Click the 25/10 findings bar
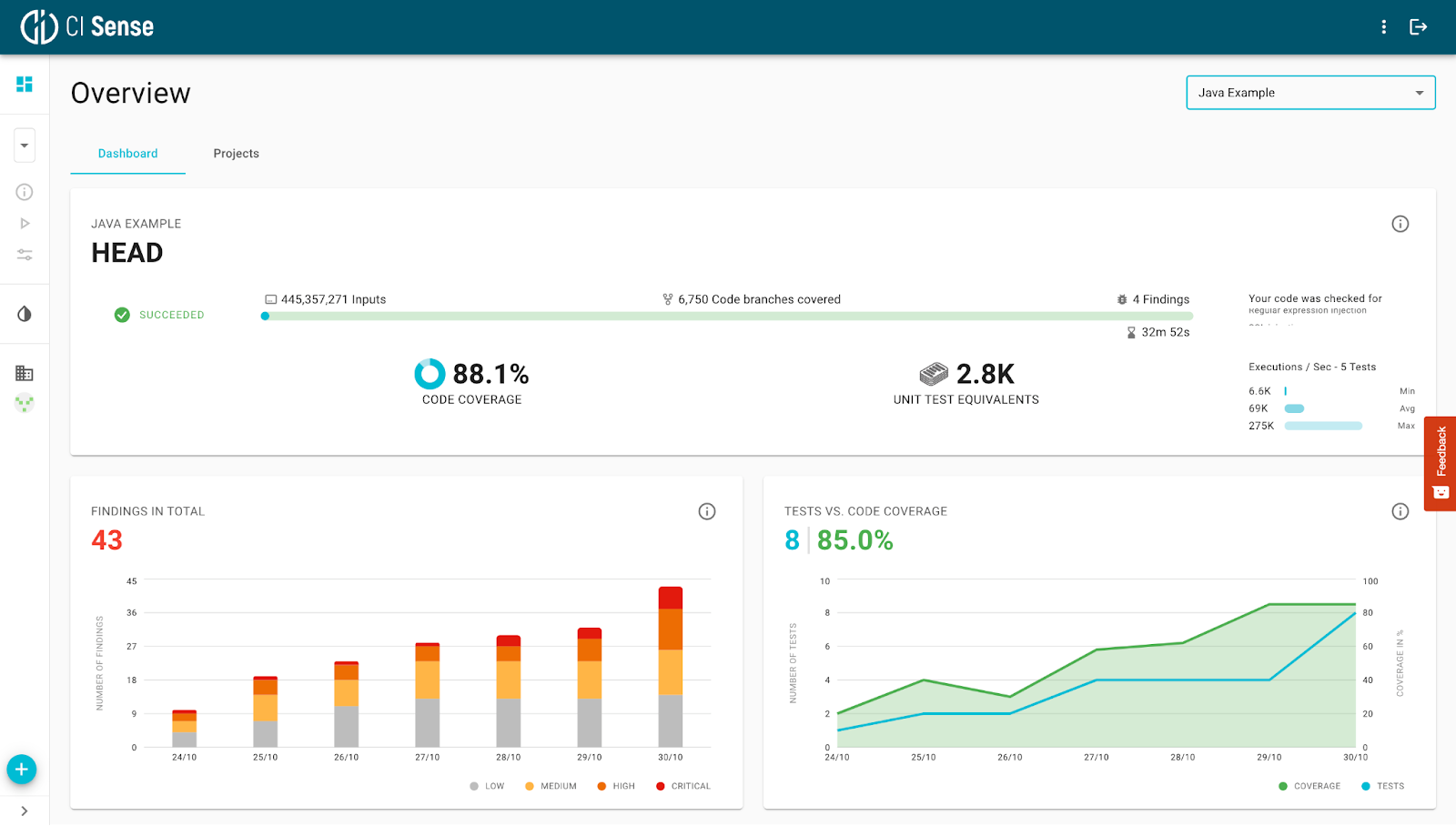The image size is (1456, 826). point(266,712)
